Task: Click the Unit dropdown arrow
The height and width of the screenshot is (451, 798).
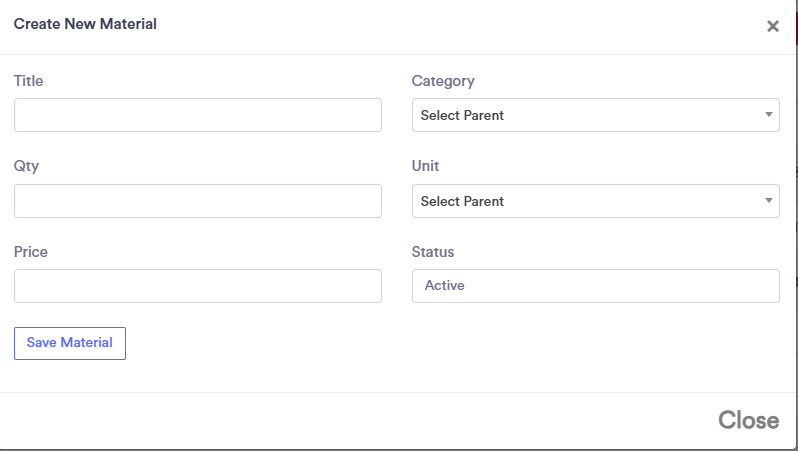Action: pos(768,201)
